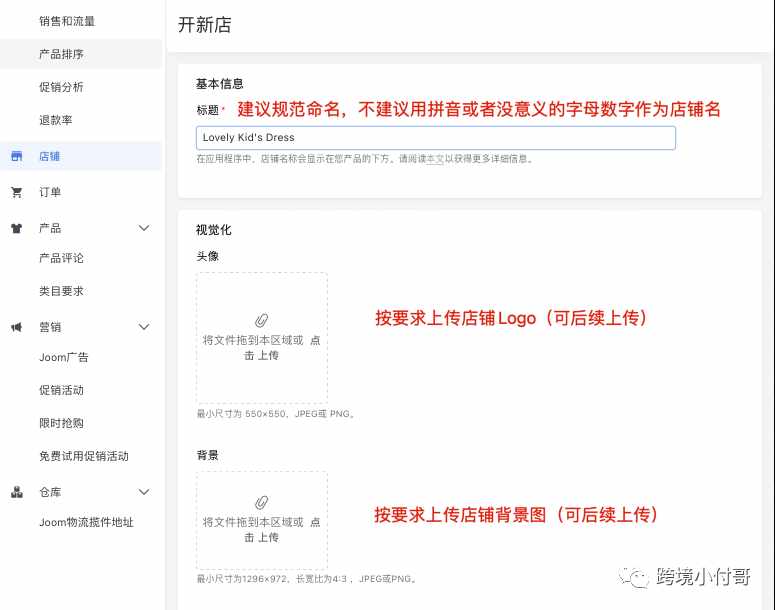775x610 pixels.
Task: Click the 最小尺寸为1296×972 hint text
Action: 306,579
